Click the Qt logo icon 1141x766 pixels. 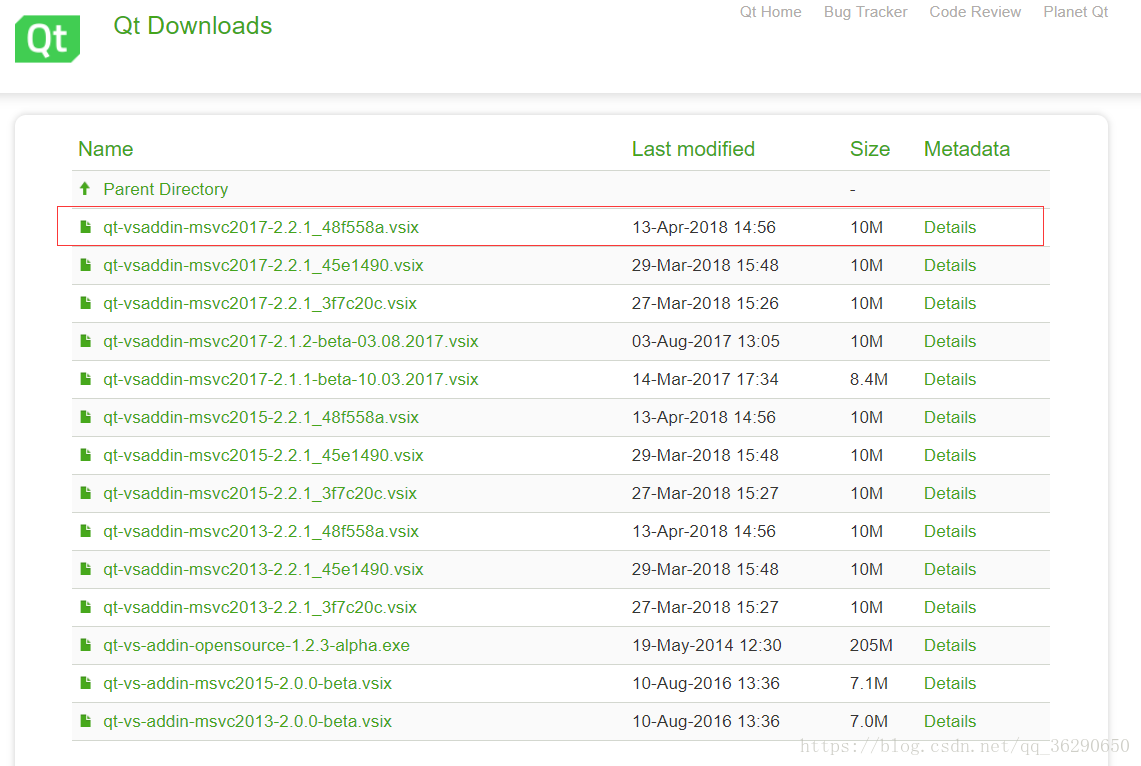click(x=47, y=39)
